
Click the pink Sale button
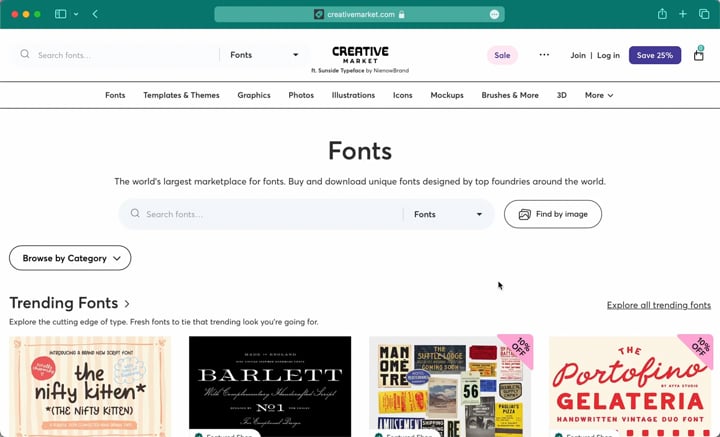tap(502, 55)
